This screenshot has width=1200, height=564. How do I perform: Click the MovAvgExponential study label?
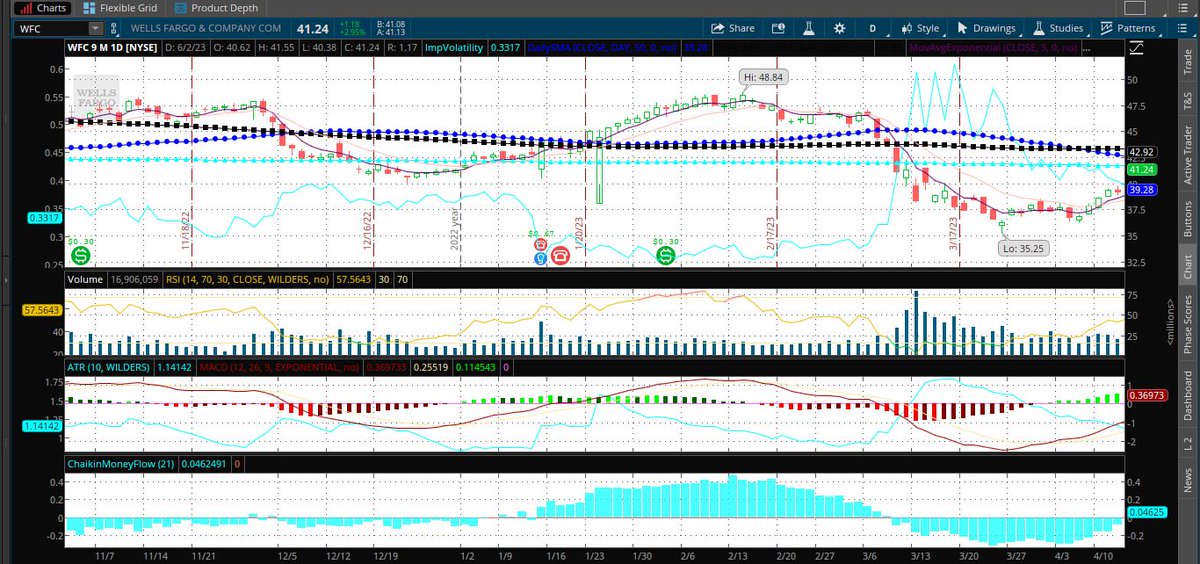click(x=993, y=46)
